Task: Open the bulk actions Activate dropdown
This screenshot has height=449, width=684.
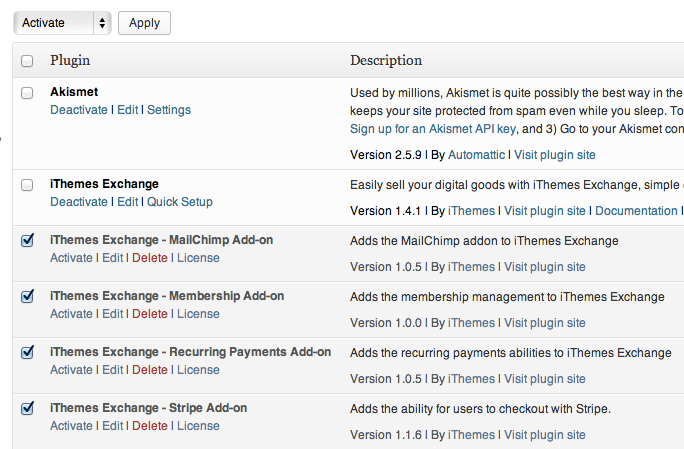Action: click(62, 23)
